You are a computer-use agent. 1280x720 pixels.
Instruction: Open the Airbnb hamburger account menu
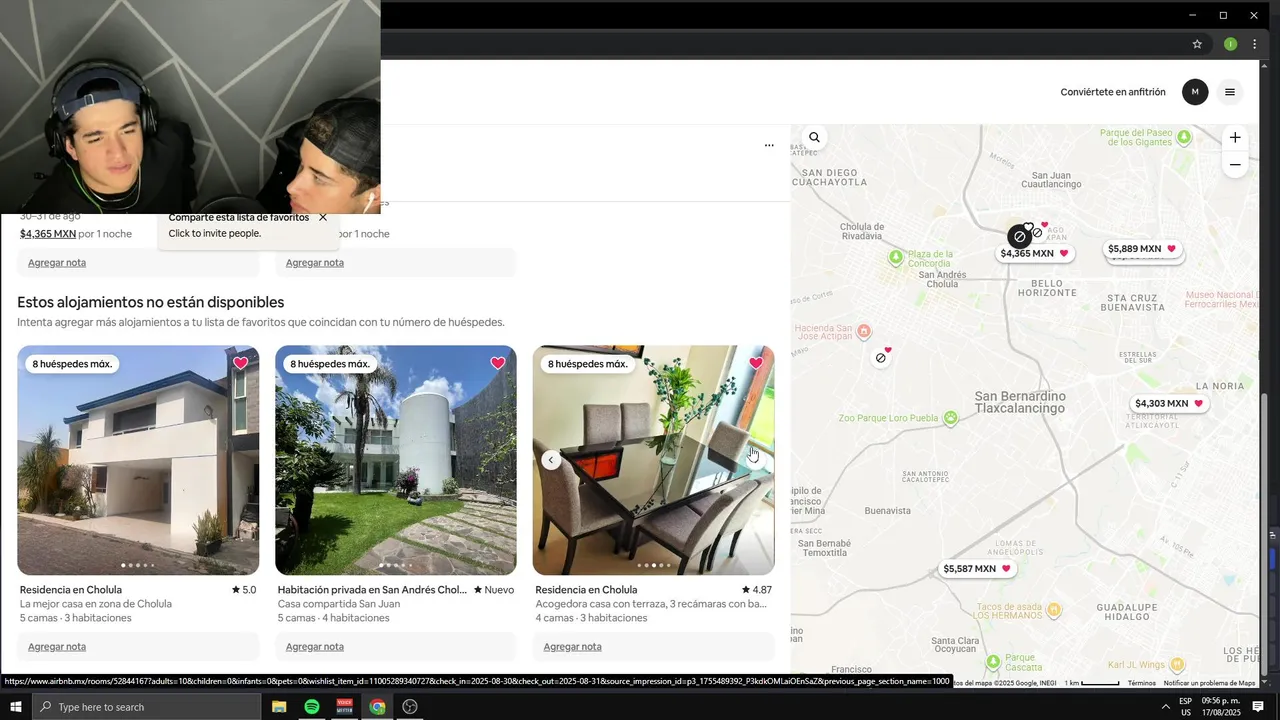1230,92
